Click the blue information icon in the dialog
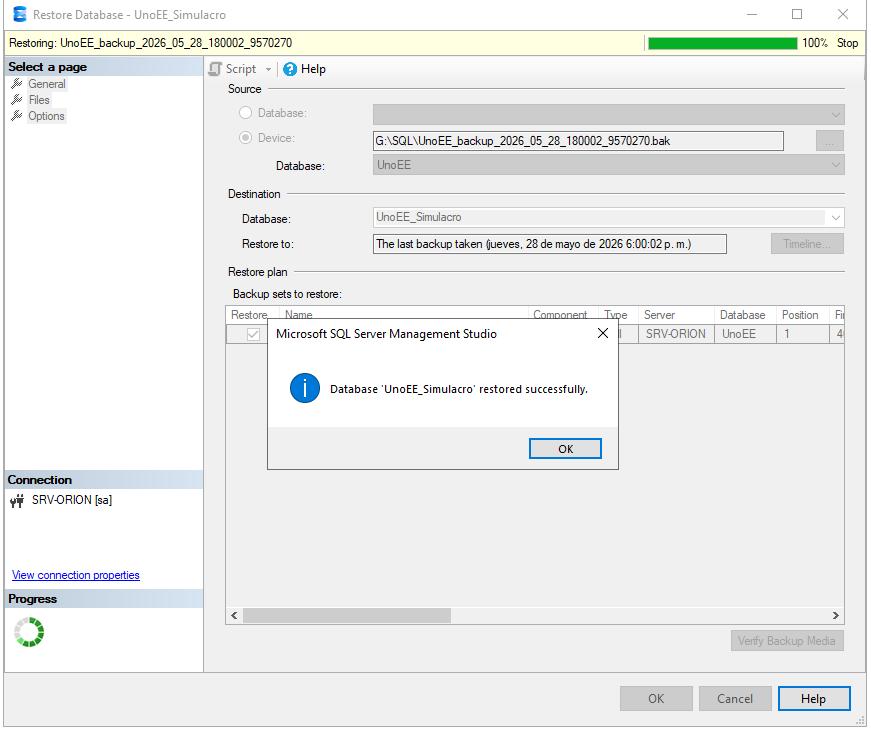 coord(304,388)
